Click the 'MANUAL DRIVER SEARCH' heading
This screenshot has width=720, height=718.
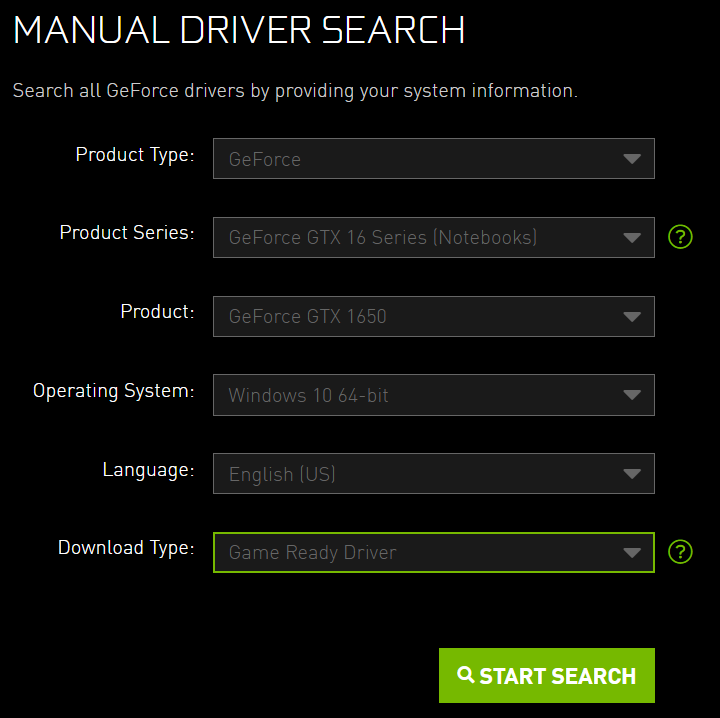[x=239, y=30]
